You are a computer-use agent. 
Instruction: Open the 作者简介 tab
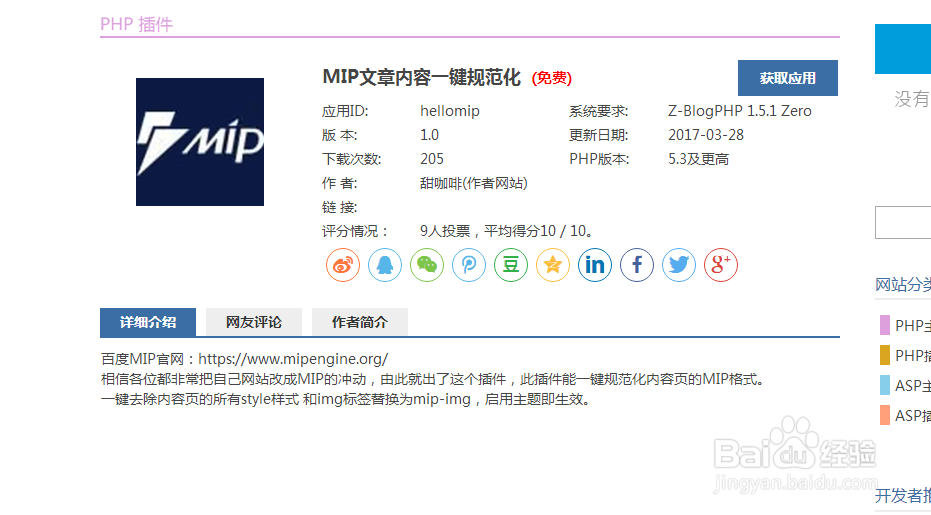(x=360, y=322)
